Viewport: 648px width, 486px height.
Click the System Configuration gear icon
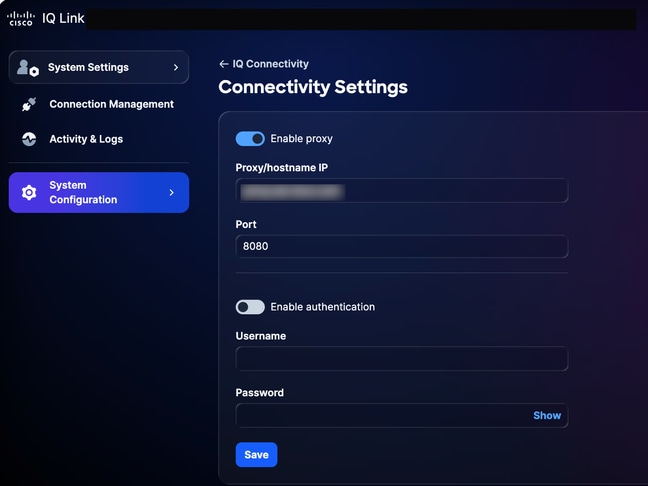pos(29,193)
